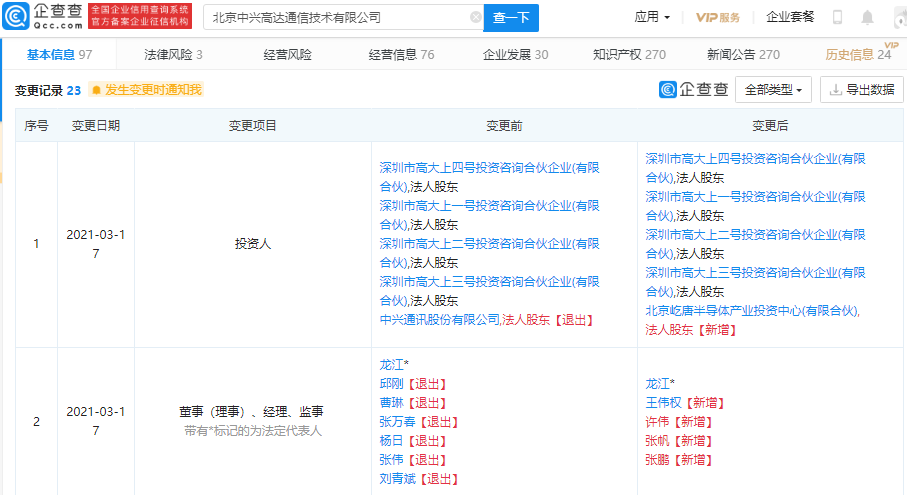
Task: Open 张万春 person link
Action: pyautogui.click(x=397, y=422)
